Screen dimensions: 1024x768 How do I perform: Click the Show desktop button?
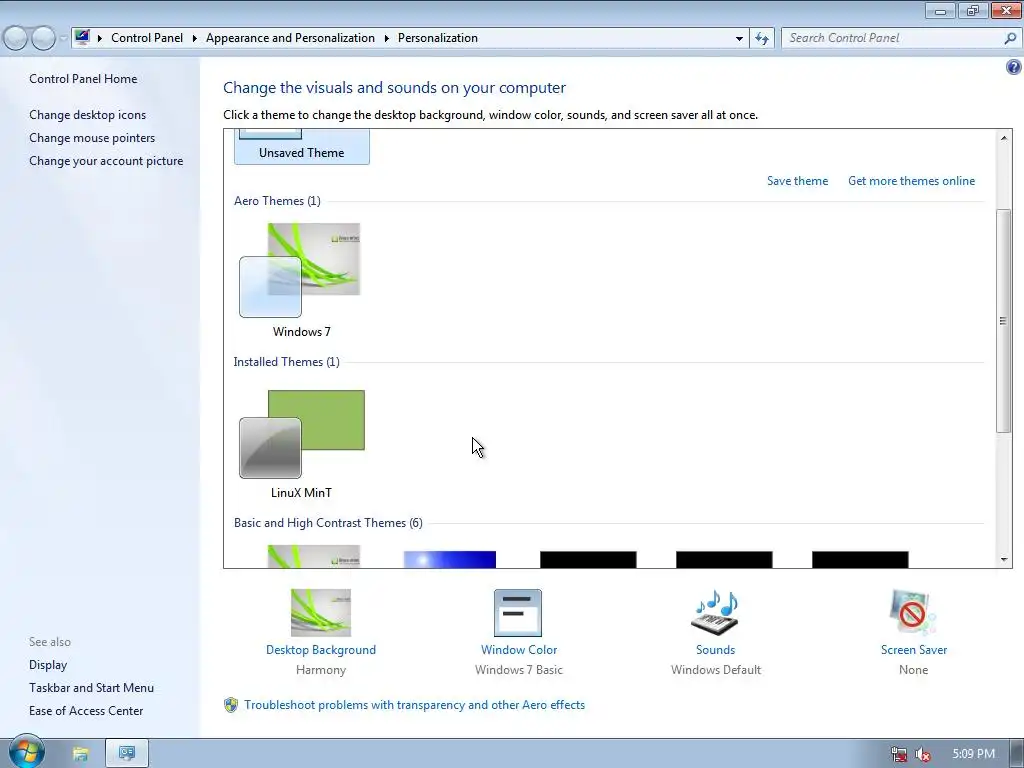1017,754
